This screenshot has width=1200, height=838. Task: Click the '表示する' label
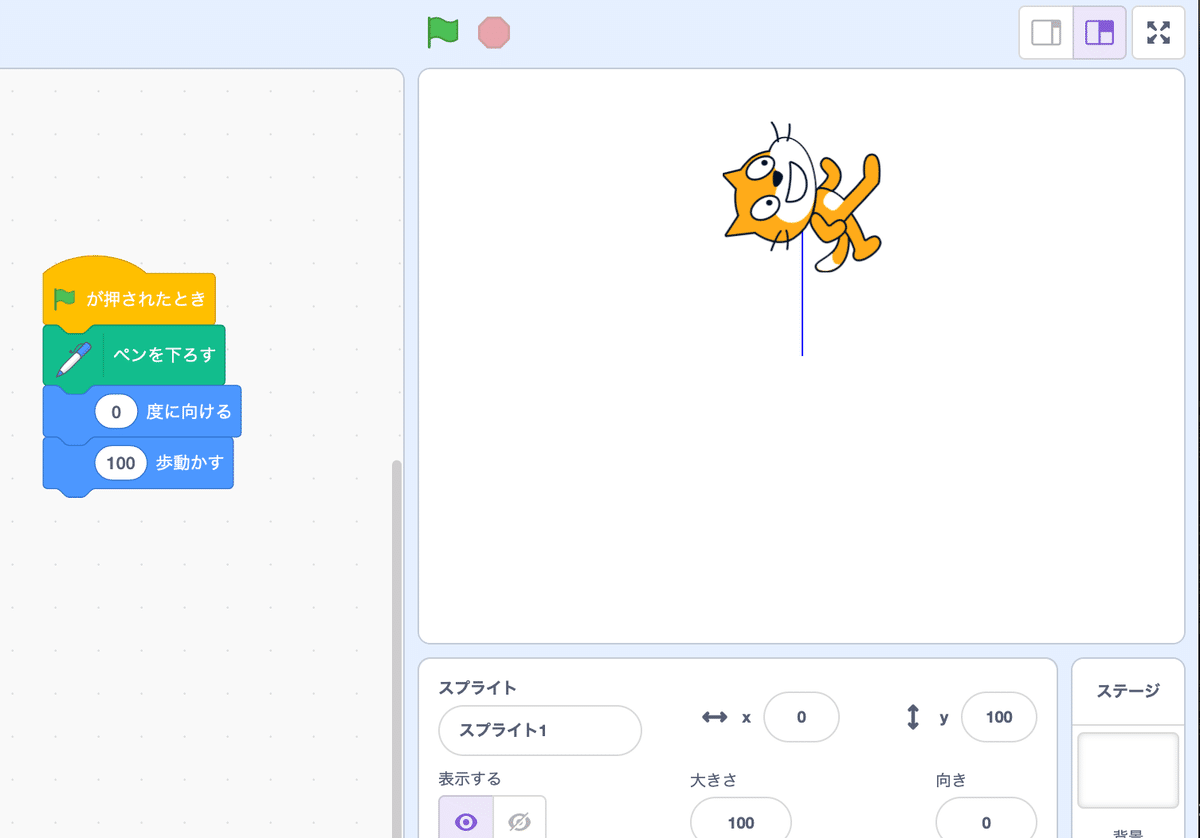click(x=470, y=778)
